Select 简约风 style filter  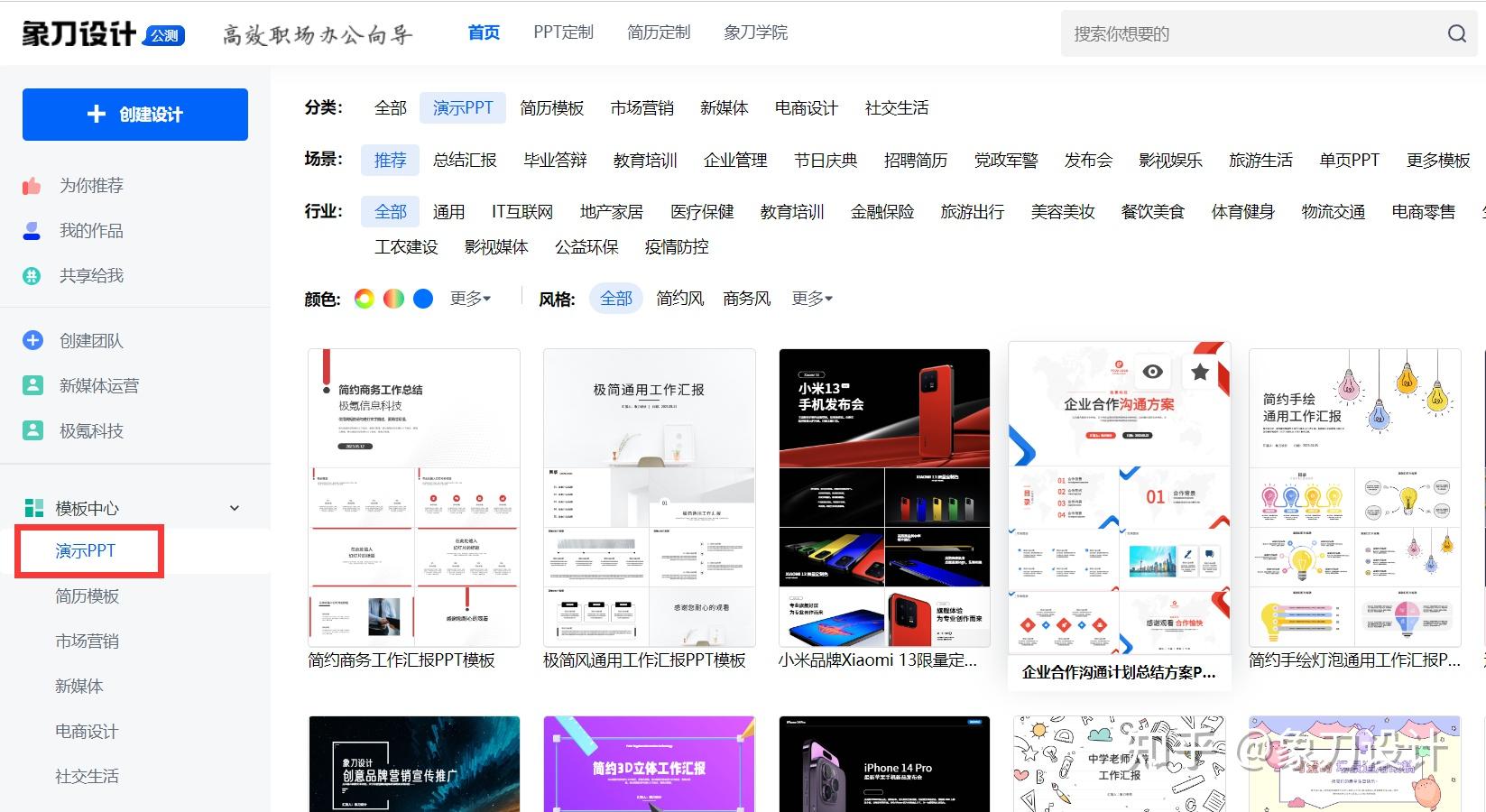[680, 299]
